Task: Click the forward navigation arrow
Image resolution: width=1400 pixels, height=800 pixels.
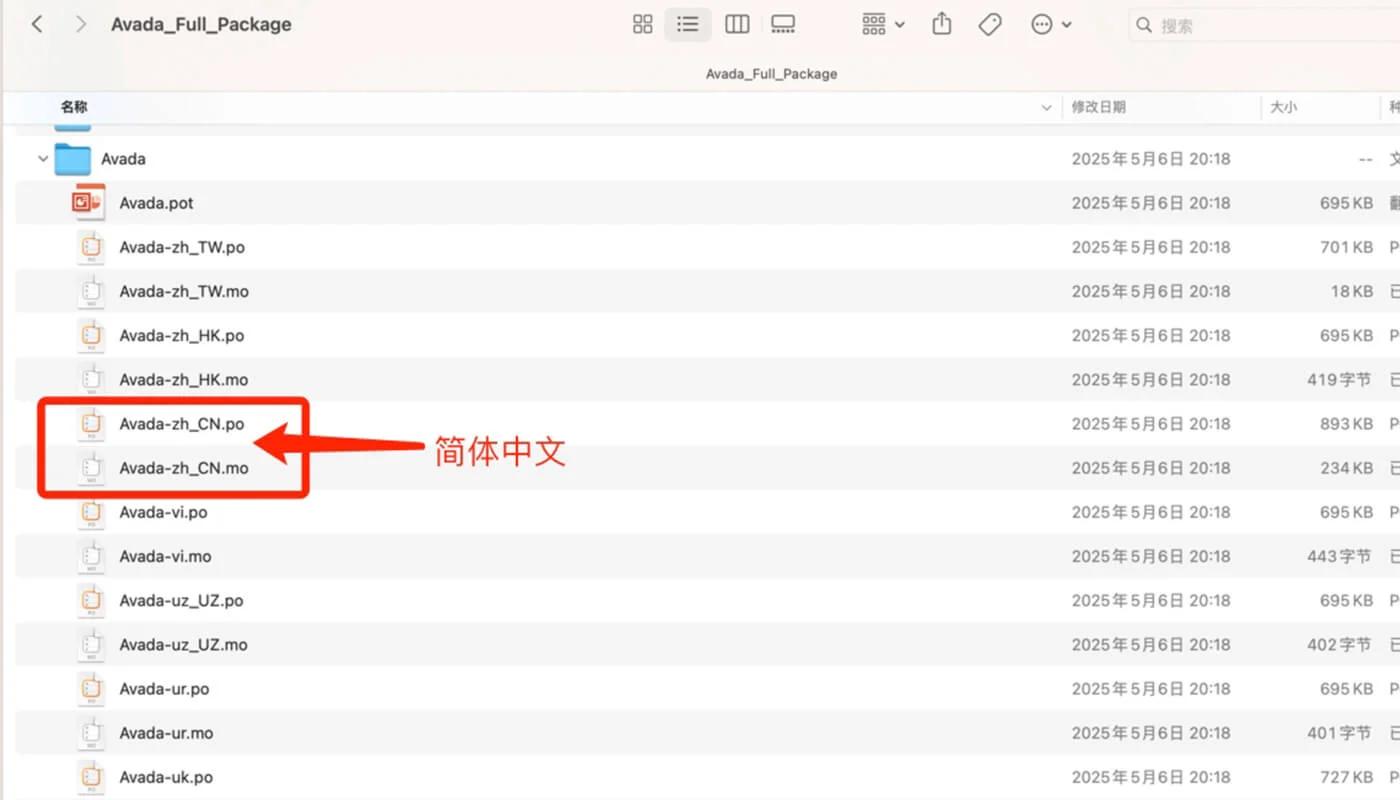Action: (80, 24)
